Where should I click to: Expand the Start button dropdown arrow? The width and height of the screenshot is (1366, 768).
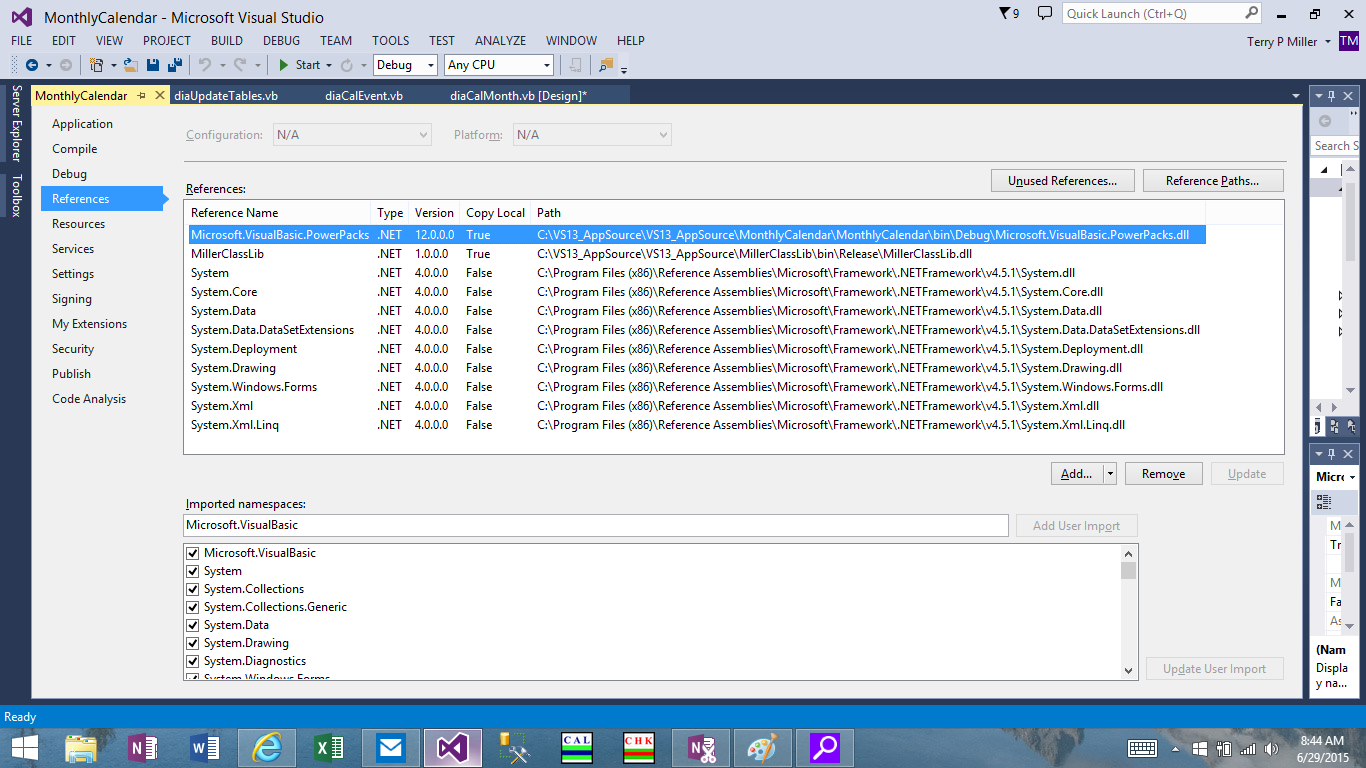tap(328, 66)
